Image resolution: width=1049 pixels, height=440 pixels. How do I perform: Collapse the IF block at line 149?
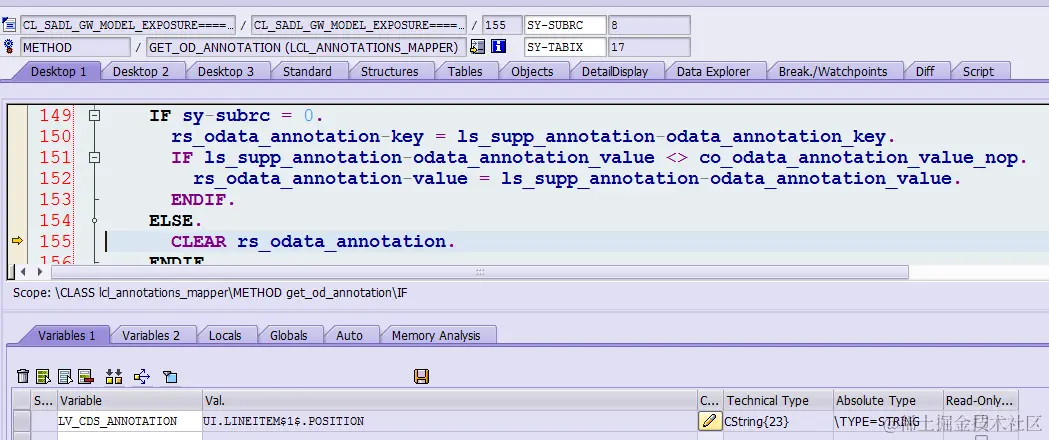click(x=94, y=116)
